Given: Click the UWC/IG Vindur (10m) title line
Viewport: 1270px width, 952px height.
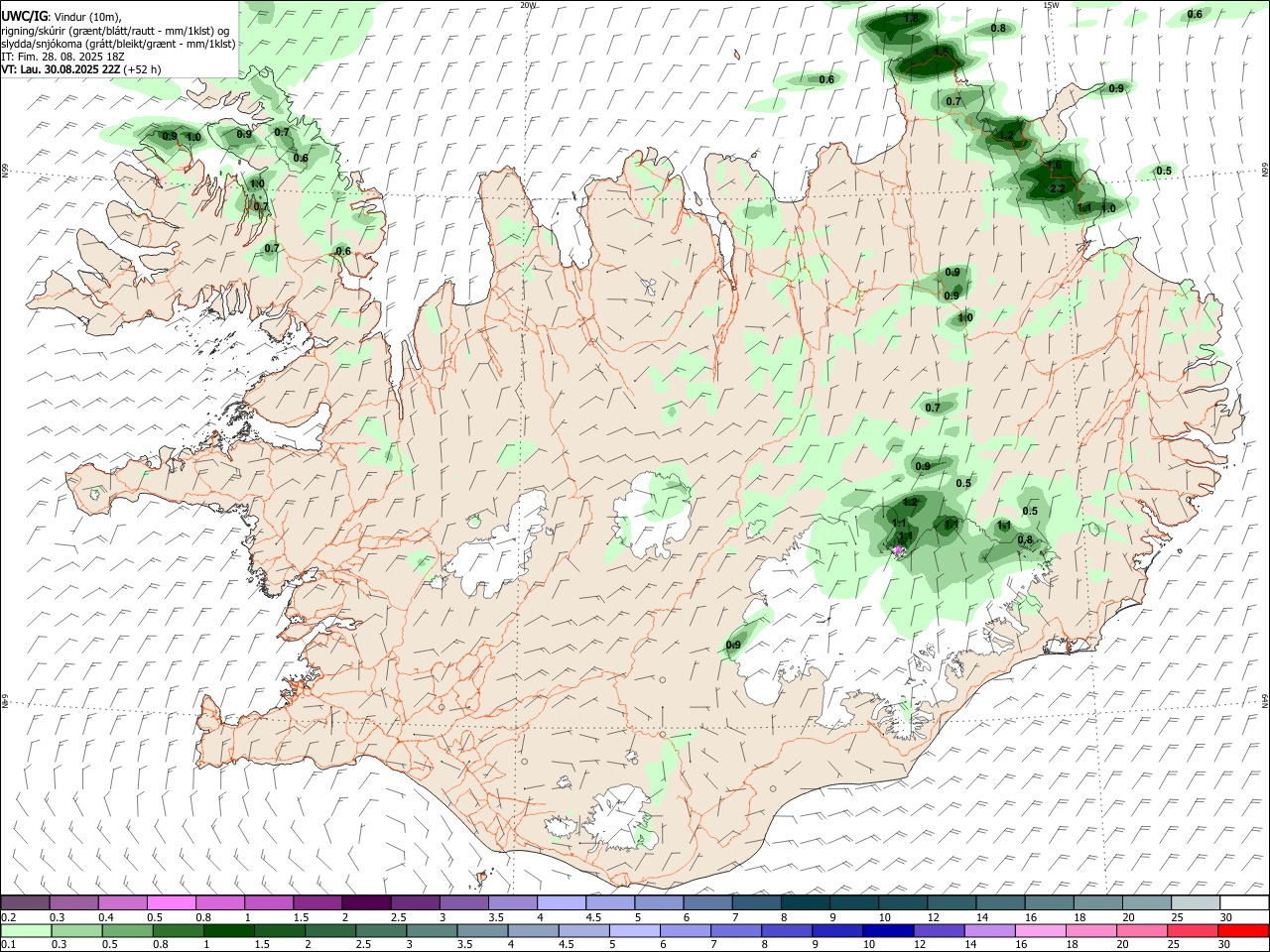Looking at the screenshot, I should (62, 16).
